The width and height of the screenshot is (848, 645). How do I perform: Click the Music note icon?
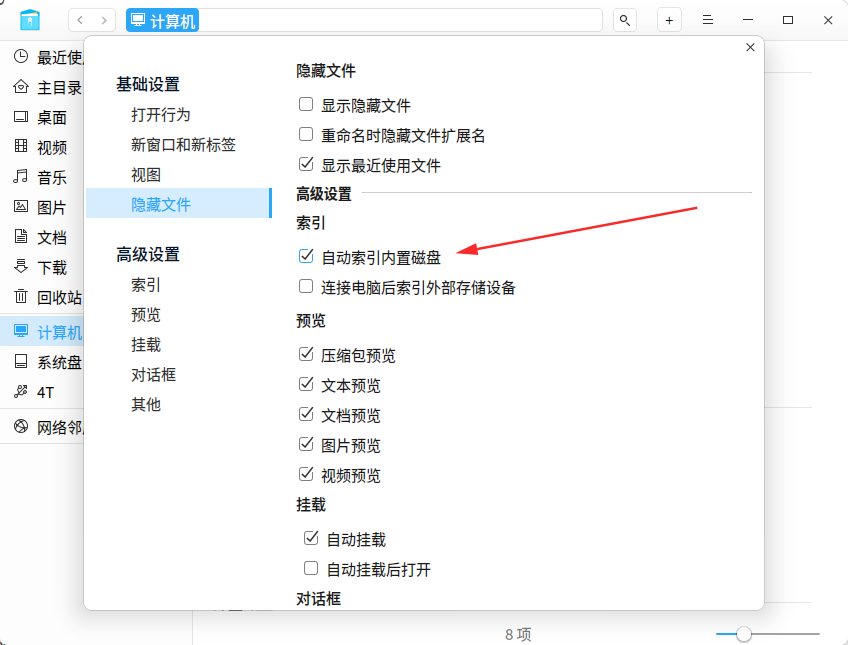[x=21, y=176]
